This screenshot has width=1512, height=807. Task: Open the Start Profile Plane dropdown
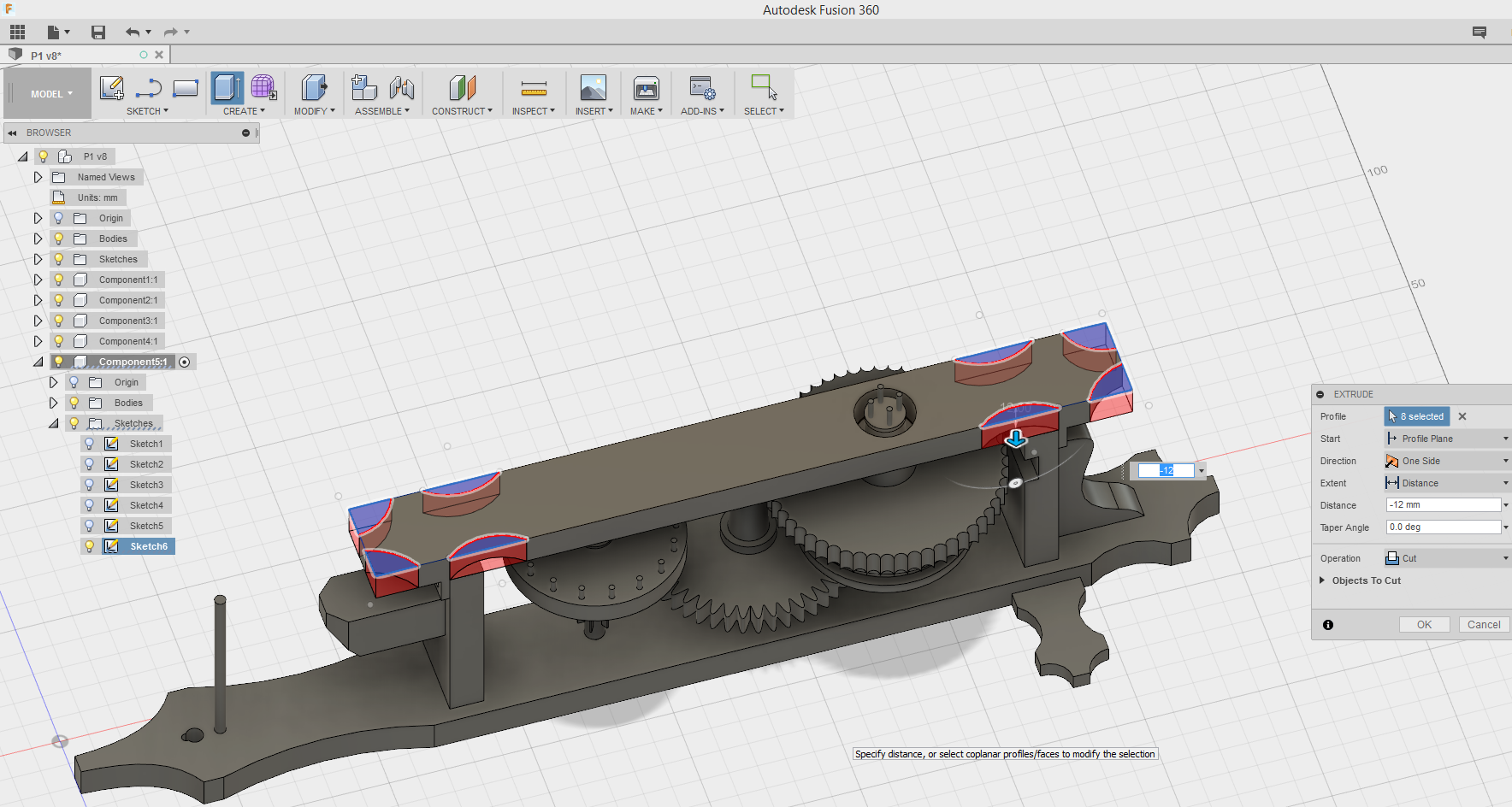click(x=1447, y=439)
